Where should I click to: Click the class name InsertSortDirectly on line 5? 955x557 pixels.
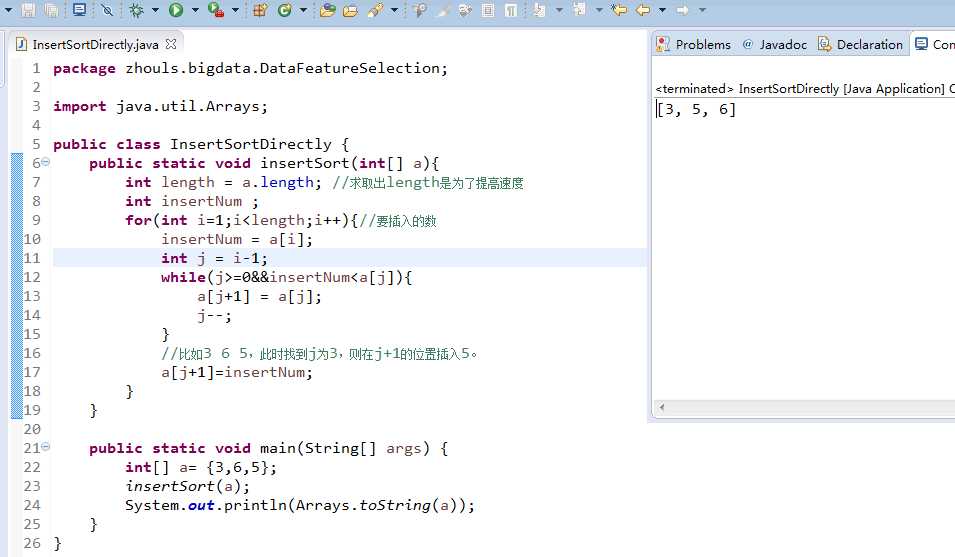point(251,144)
